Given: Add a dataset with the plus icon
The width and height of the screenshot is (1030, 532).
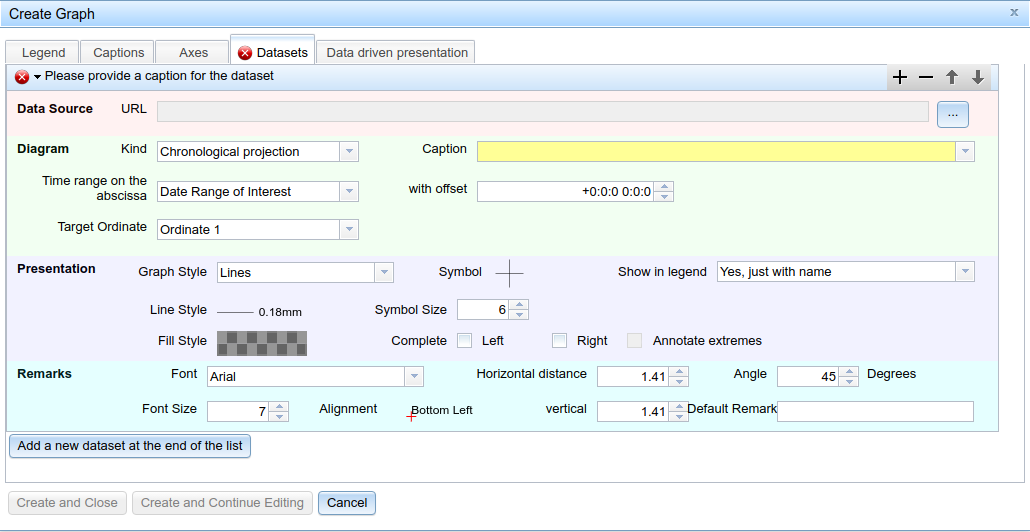Looking at the screenshot, I should (900, 78).
